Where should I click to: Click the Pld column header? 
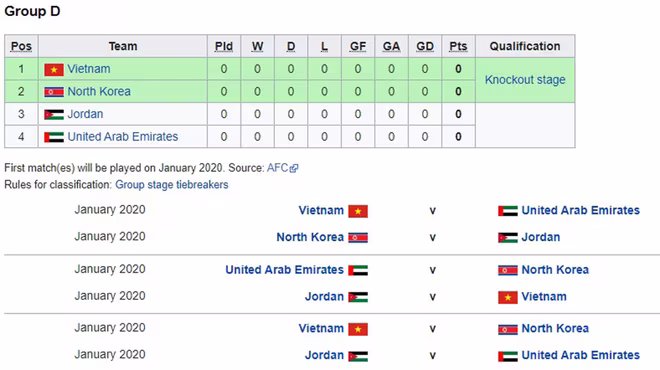(x=224, y=46)
